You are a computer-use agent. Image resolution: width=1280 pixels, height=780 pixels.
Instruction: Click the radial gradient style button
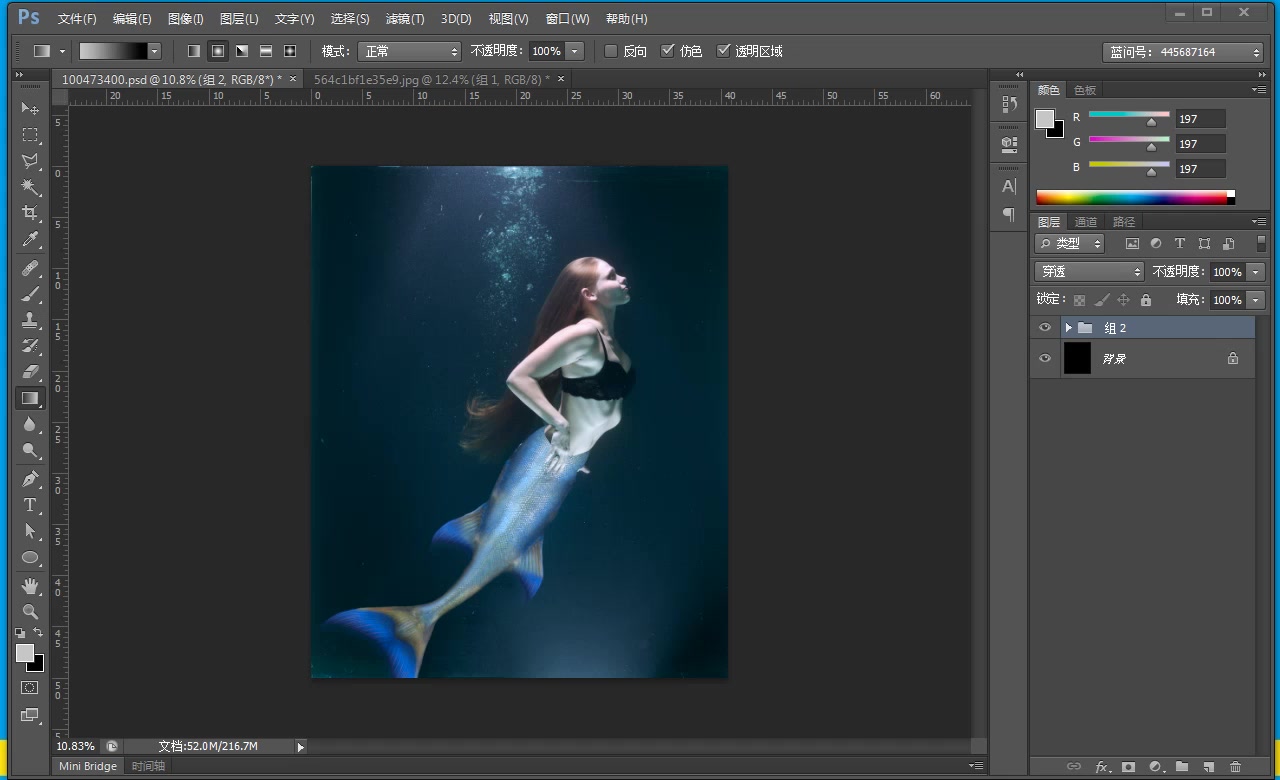[218, 51]
